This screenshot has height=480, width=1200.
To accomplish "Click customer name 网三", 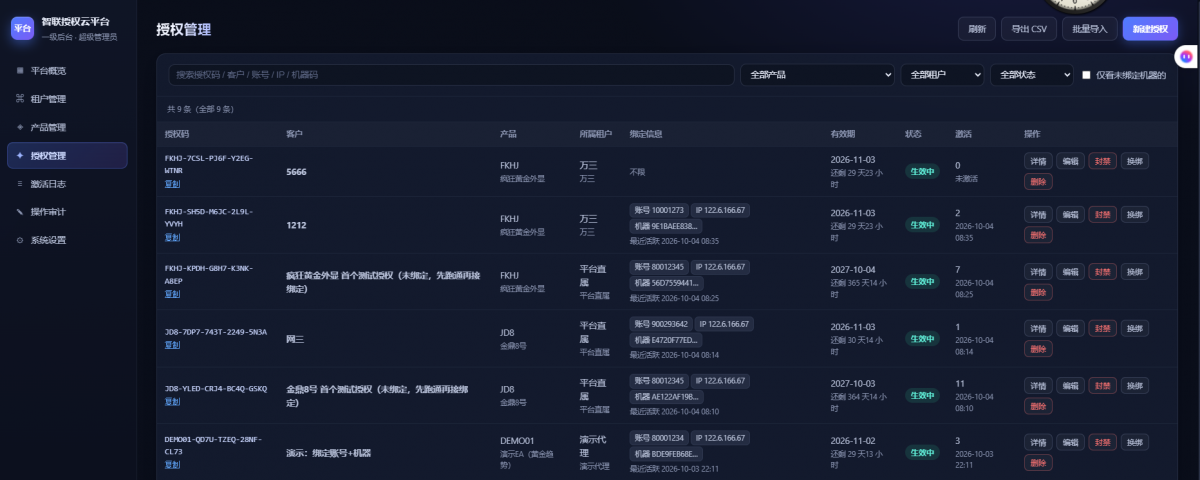I will tap(295, 340).
